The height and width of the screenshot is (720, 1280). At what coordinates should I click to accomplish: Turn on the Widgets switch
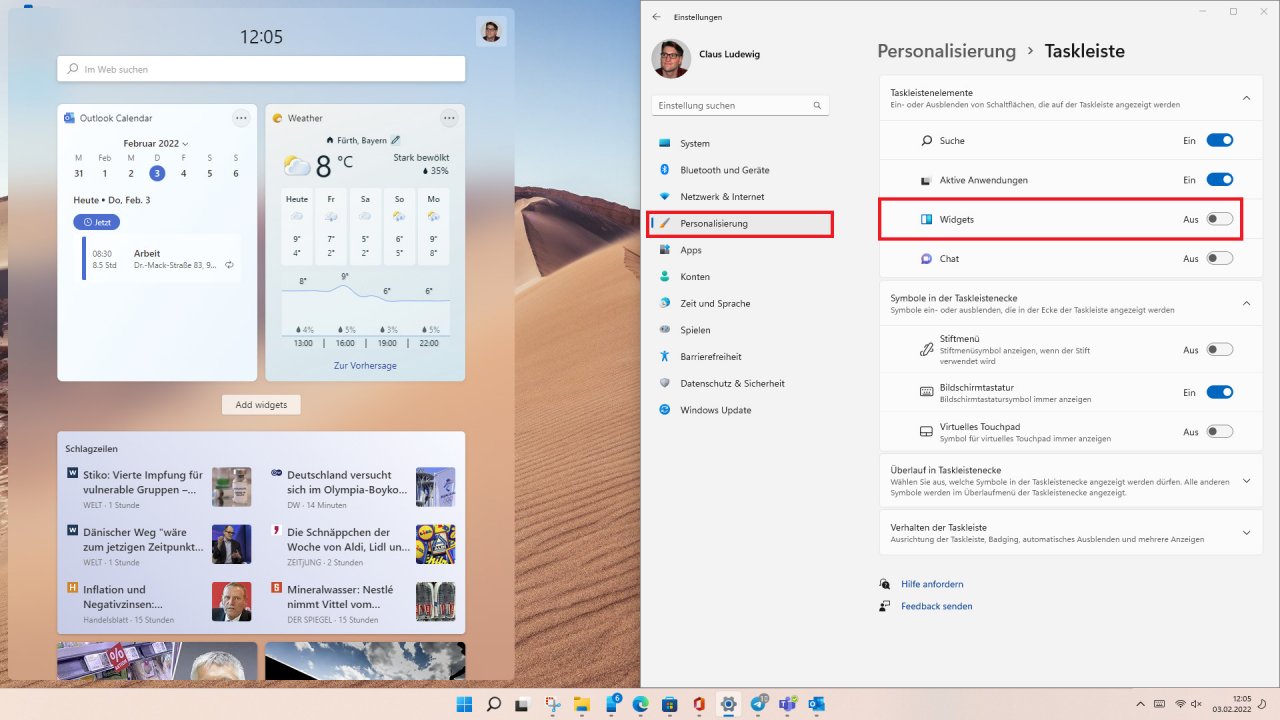tap(1219, 219)
